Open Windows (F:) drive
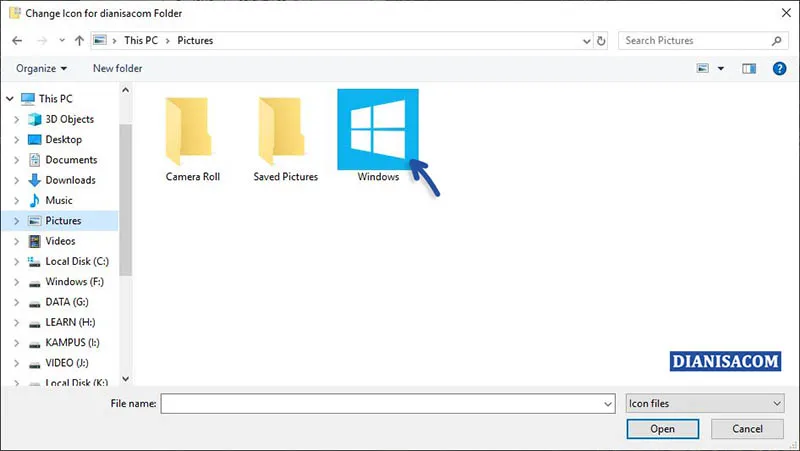The width and height of the screenshot is (800, 451). pos(74,282)
